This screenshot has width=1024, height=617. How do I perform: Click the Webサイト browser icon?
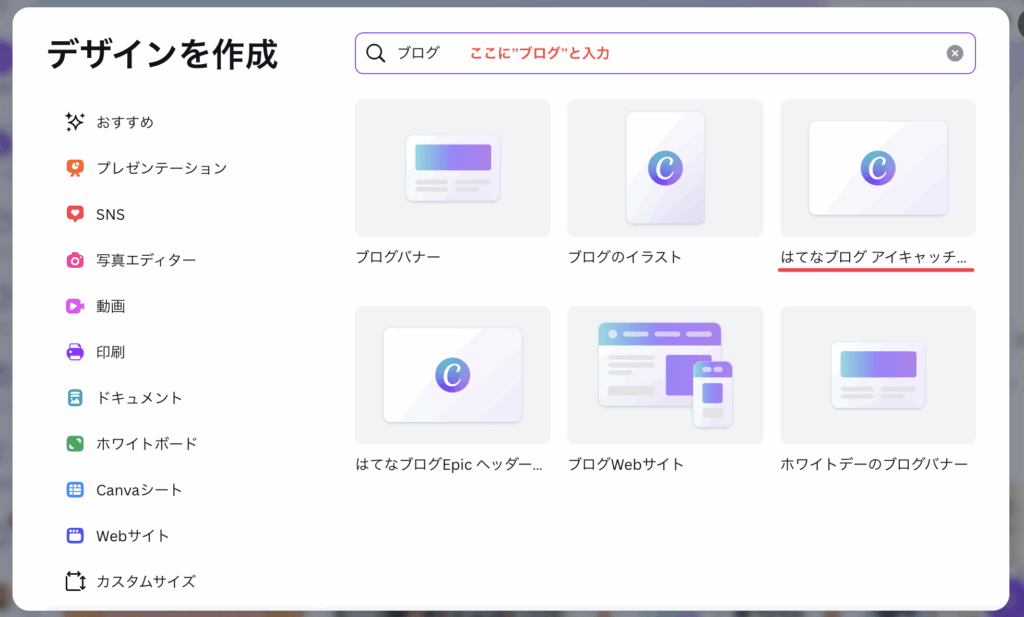[x=75, y=536]
